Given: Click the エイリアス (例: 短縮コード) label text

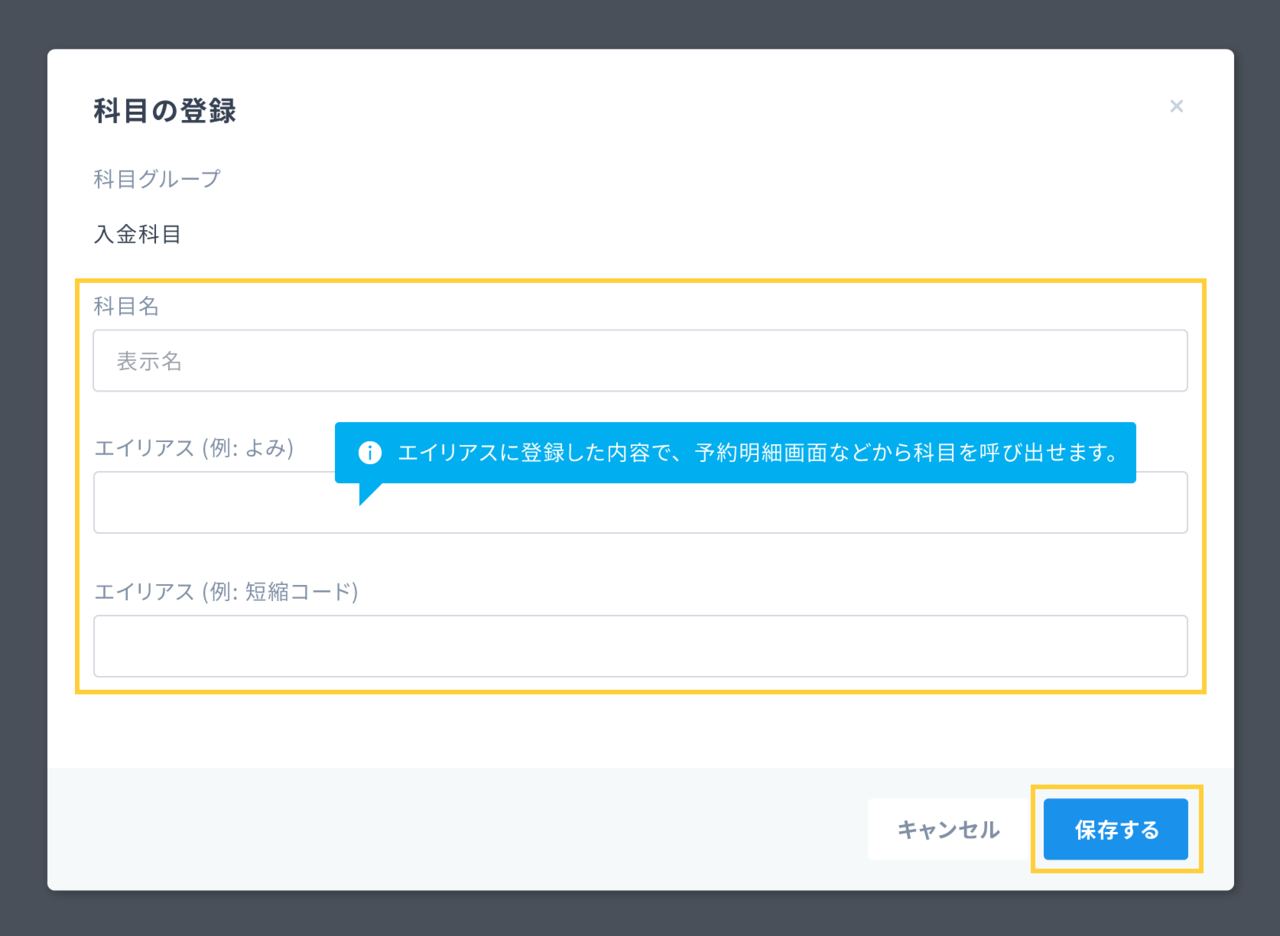Looking at the screenshot, I should [226, 592].
